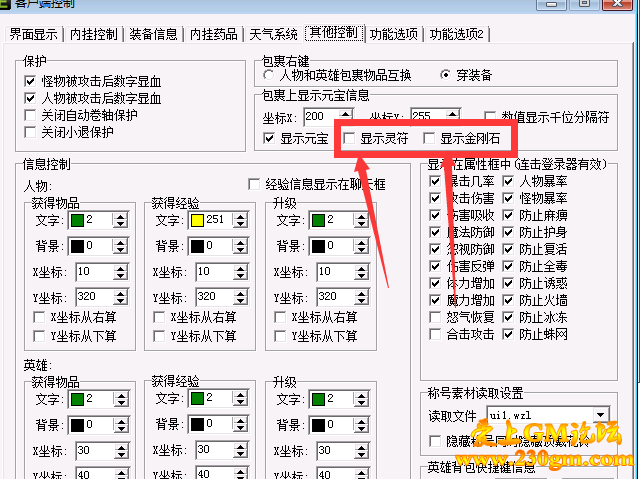Enable the 合击攻击 checkbox
This screenshot has width=640, height=479.
pos(435,335)
